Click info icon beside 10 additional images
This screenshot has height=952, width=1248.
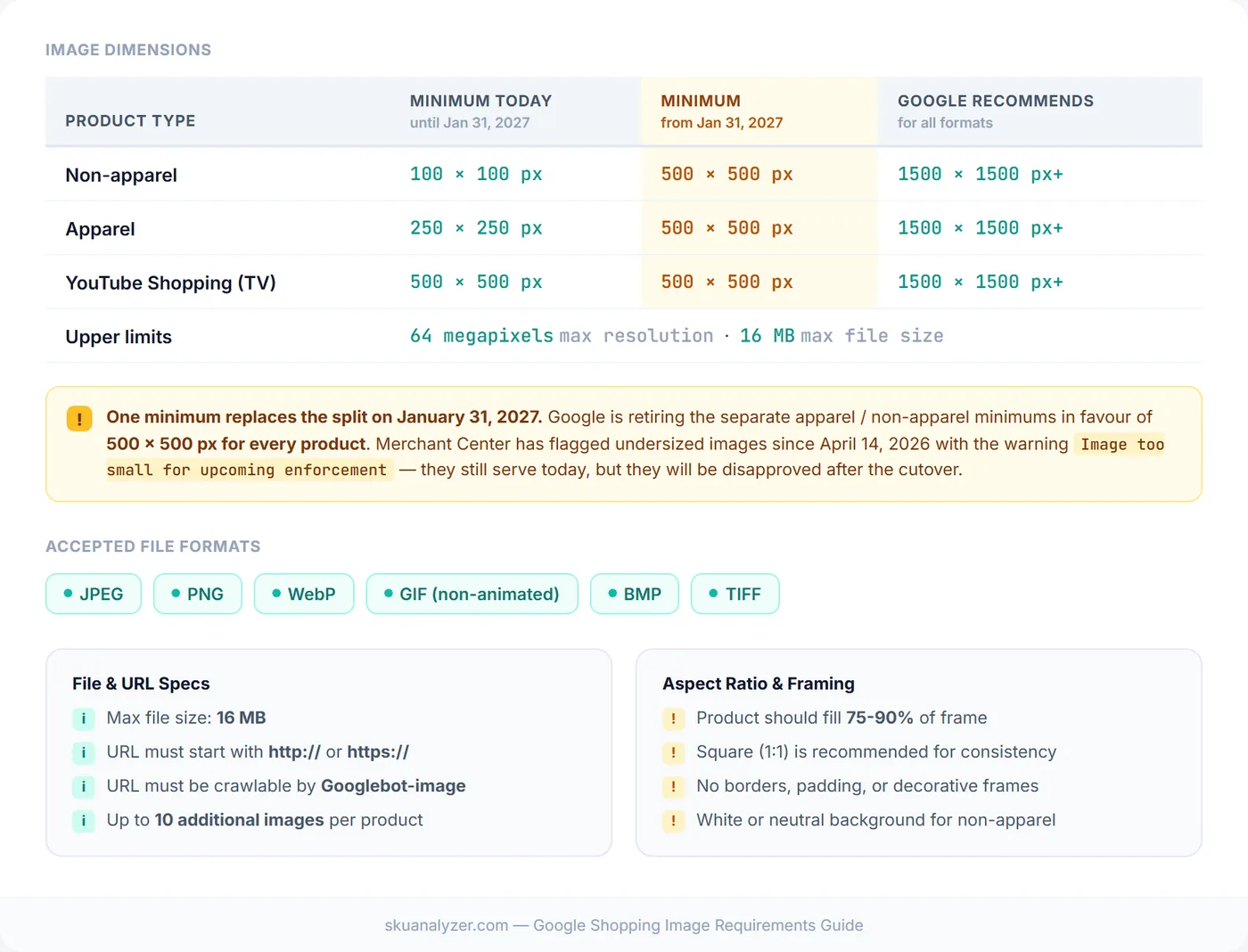84,820
